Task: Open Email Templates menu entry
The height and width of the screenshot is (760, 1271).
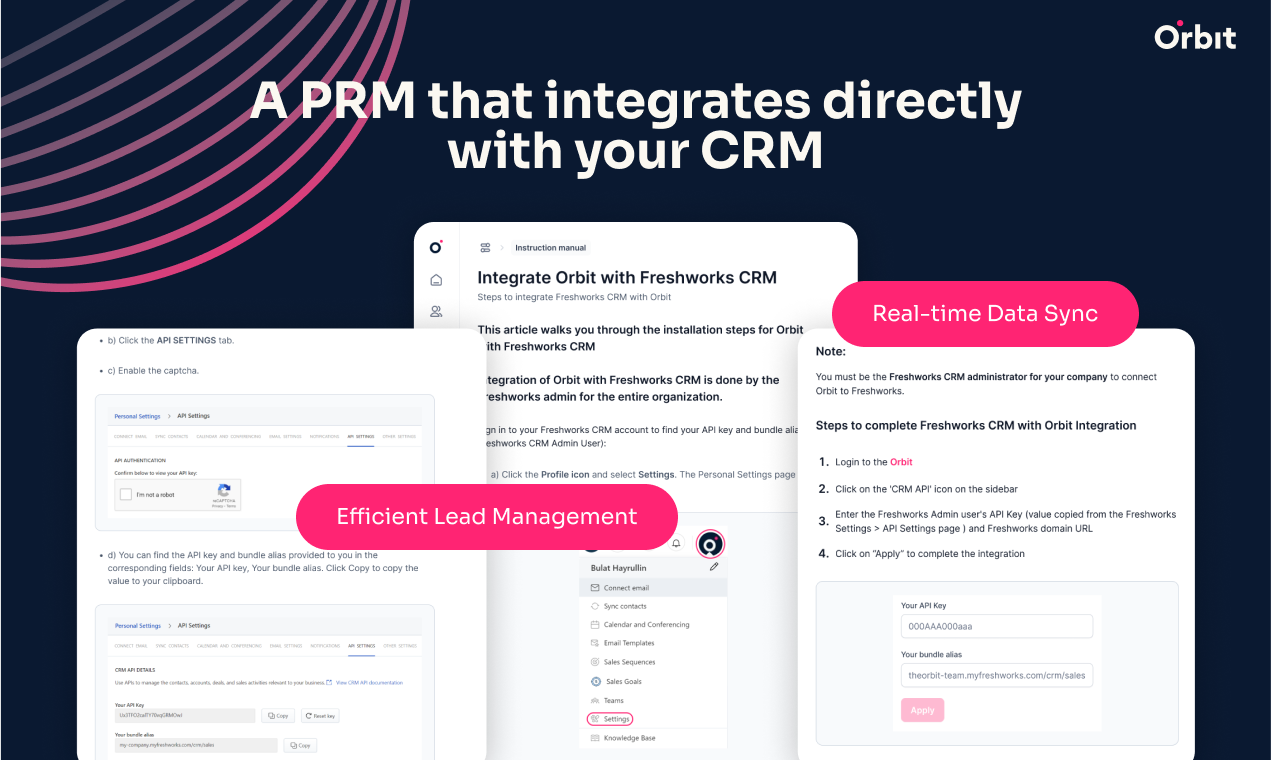Action: (653, 643)
